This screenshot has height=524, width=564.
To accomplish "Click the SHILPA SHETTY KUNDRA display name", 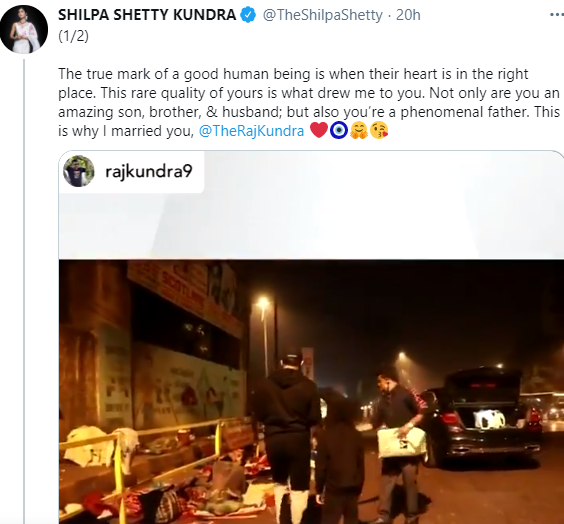I will [x=147, y=15].
